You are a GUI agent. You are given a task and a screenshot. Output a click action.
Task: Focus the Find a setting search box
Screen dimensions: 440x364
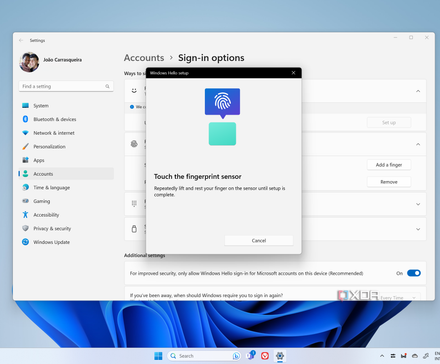click(66, 86)
